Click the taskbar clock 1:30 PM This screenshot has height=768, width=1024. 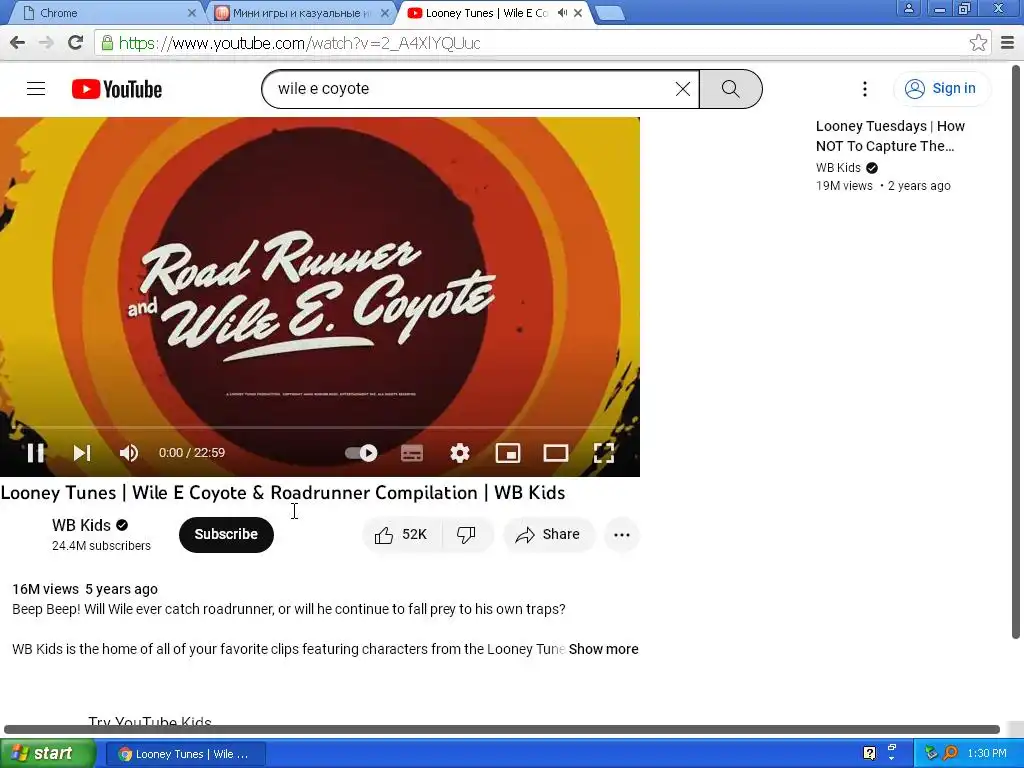point(987,753)
